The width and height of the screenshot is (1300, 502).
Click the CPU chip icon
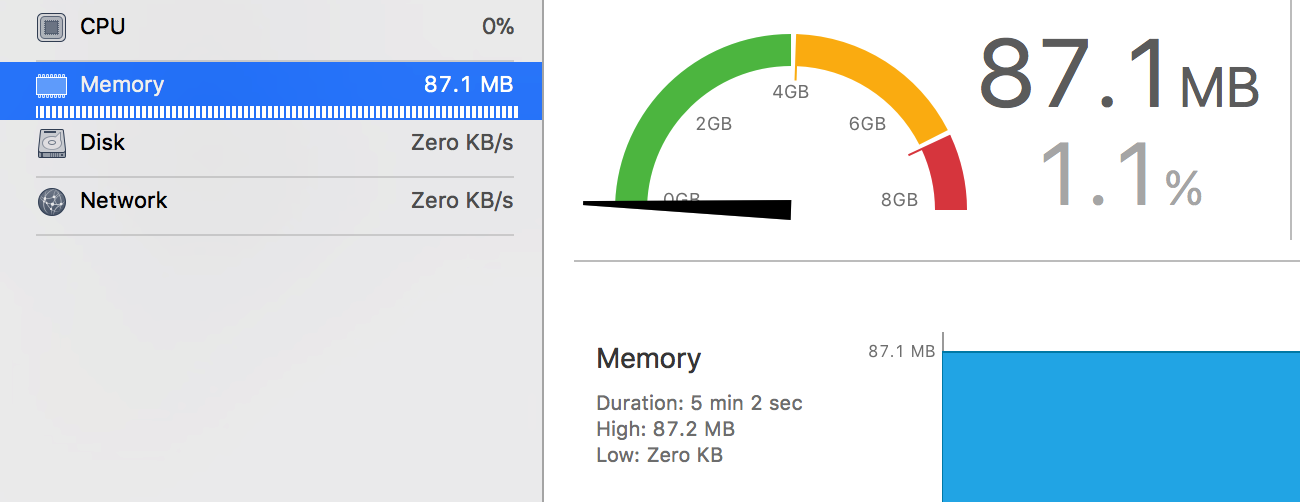point(51,27)
